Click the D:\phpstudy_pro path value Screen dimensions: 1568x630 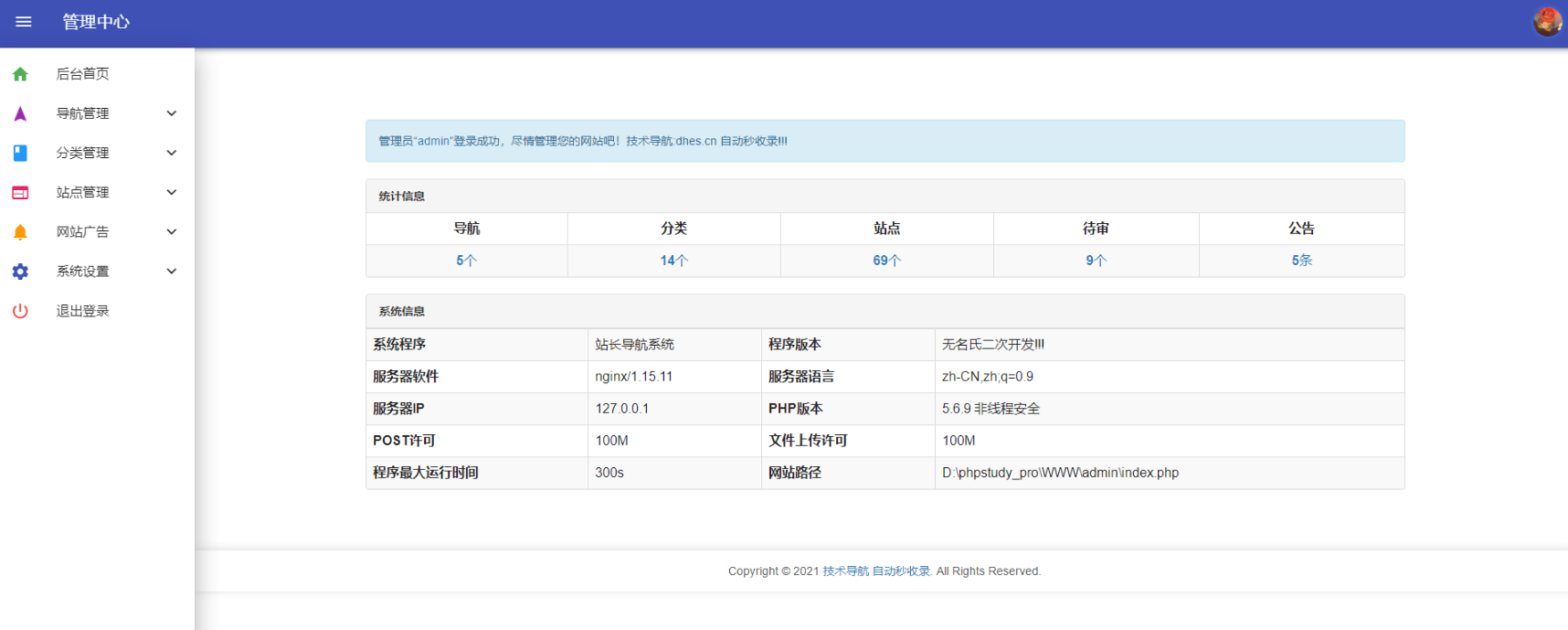[1060, 473]
